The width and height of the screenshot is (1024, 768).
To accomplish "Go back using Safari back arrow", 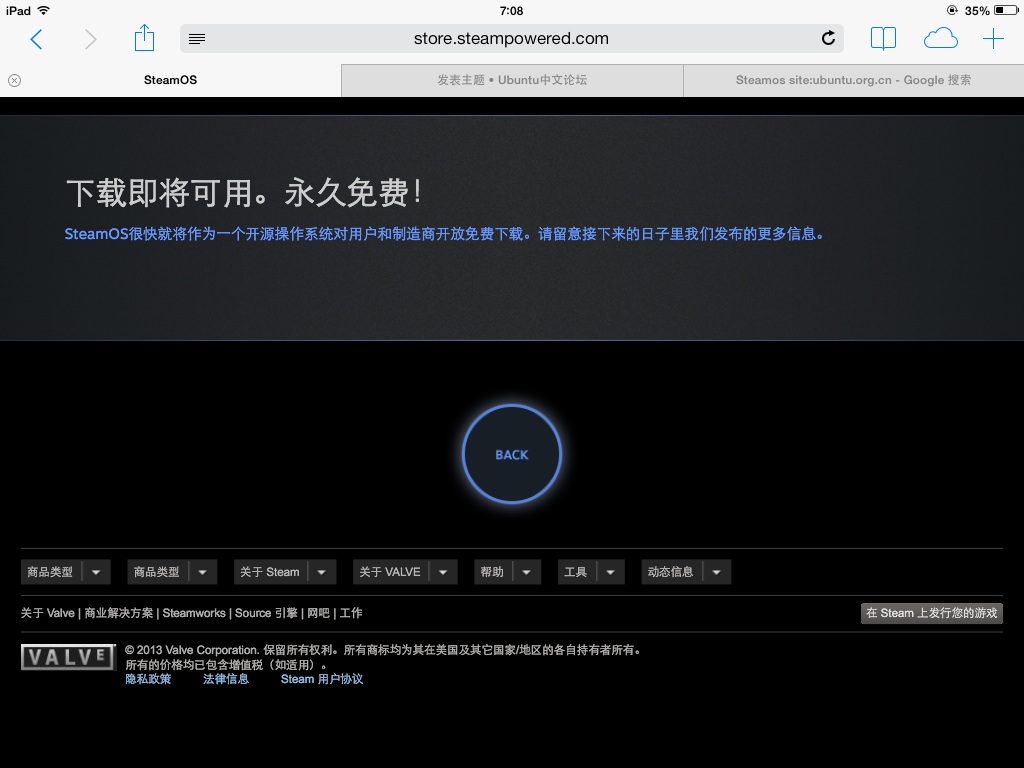I will coord(37,39).
